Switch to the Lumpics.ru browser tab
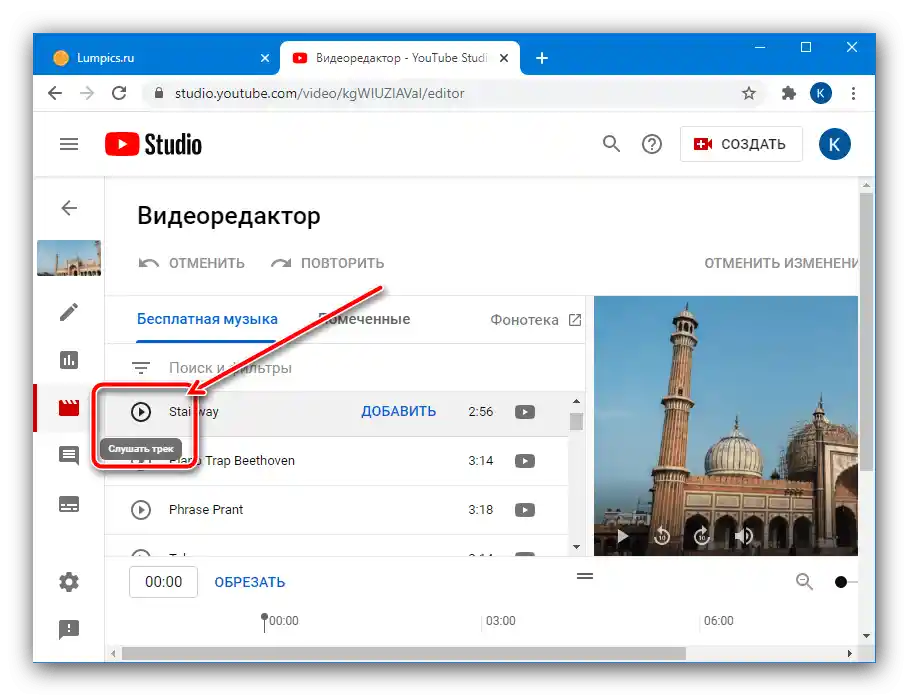 (157, 58)
